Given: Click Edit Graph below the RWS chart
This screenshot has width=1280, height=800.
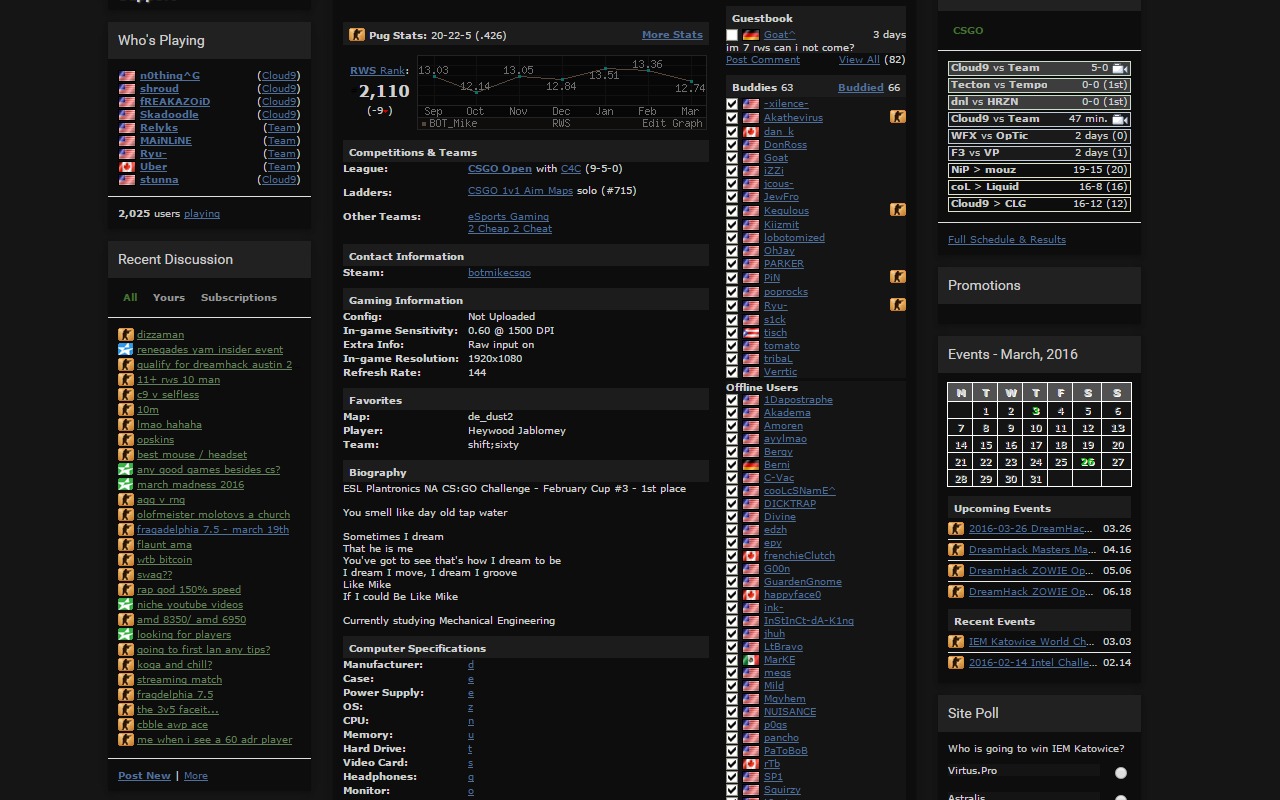Looking at the screenshot, I should 672,124.
